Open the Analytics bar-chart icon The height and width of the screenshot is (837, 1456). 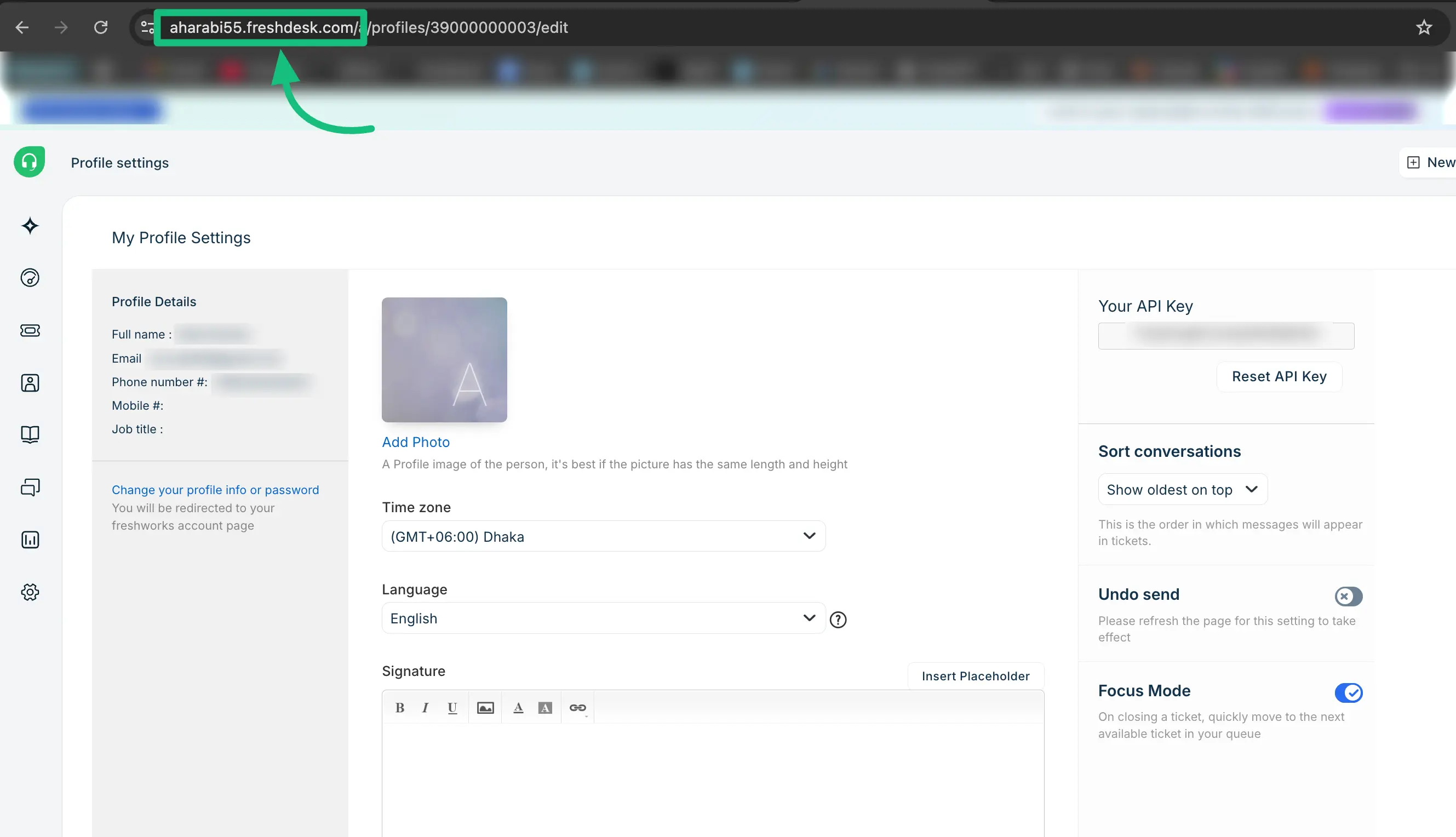pos(30,539)
